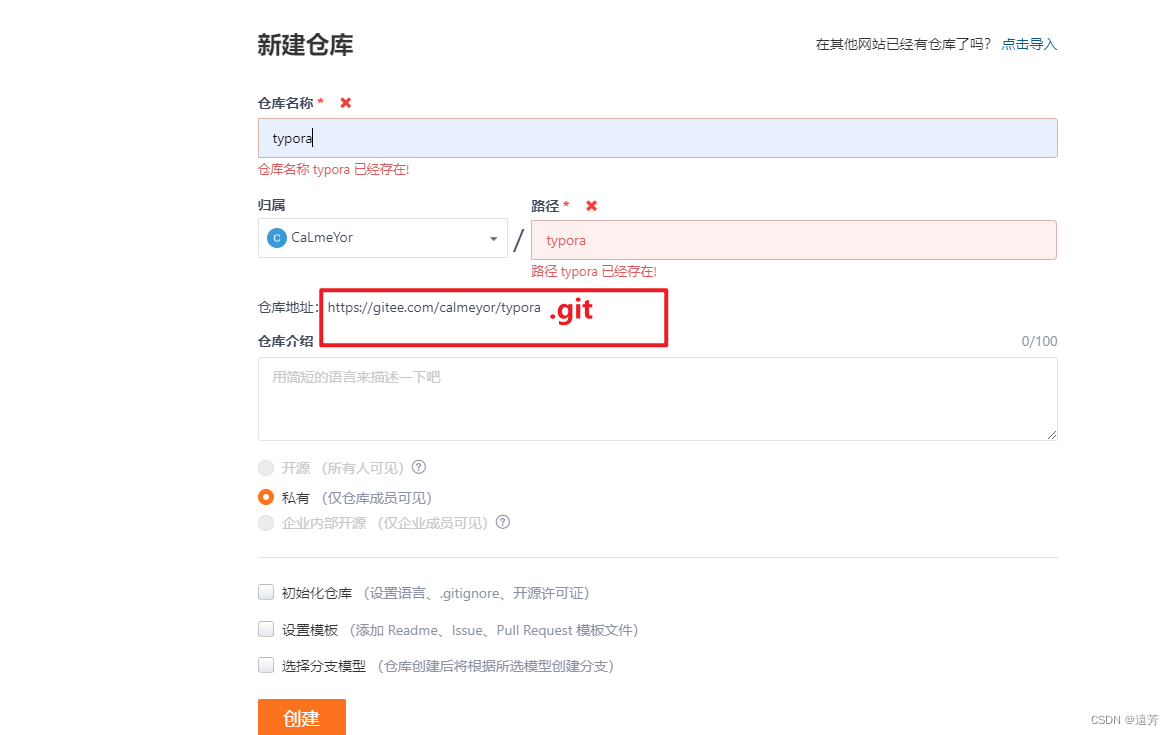
Task: Select the 开源 visibility option
Action: pos(266,467)
